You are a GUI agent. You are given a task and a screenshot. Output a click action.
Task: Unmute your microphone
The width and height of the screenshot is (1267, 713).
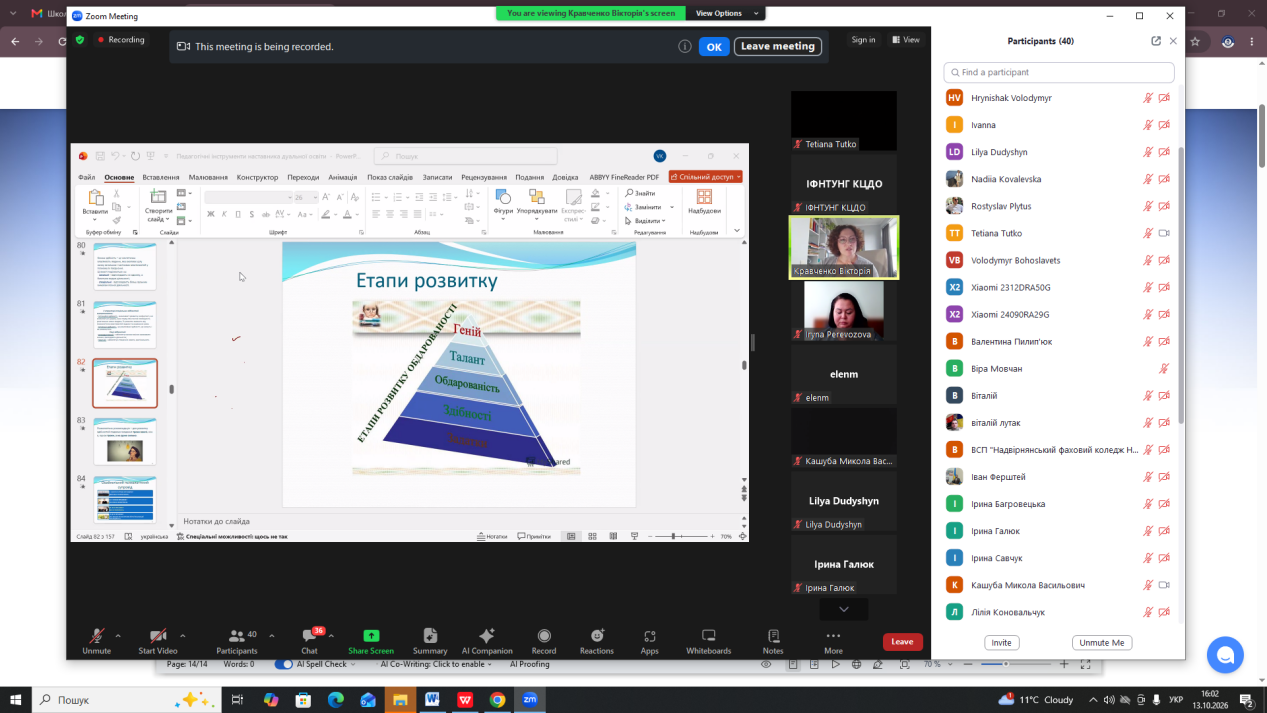(97, 640)
